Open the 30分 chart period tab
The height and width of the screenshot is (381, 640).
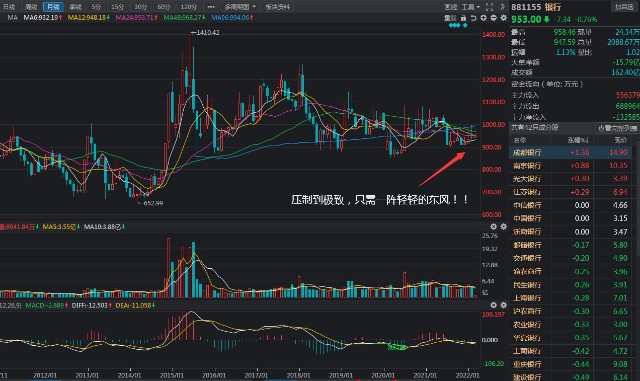click(140, 7)
